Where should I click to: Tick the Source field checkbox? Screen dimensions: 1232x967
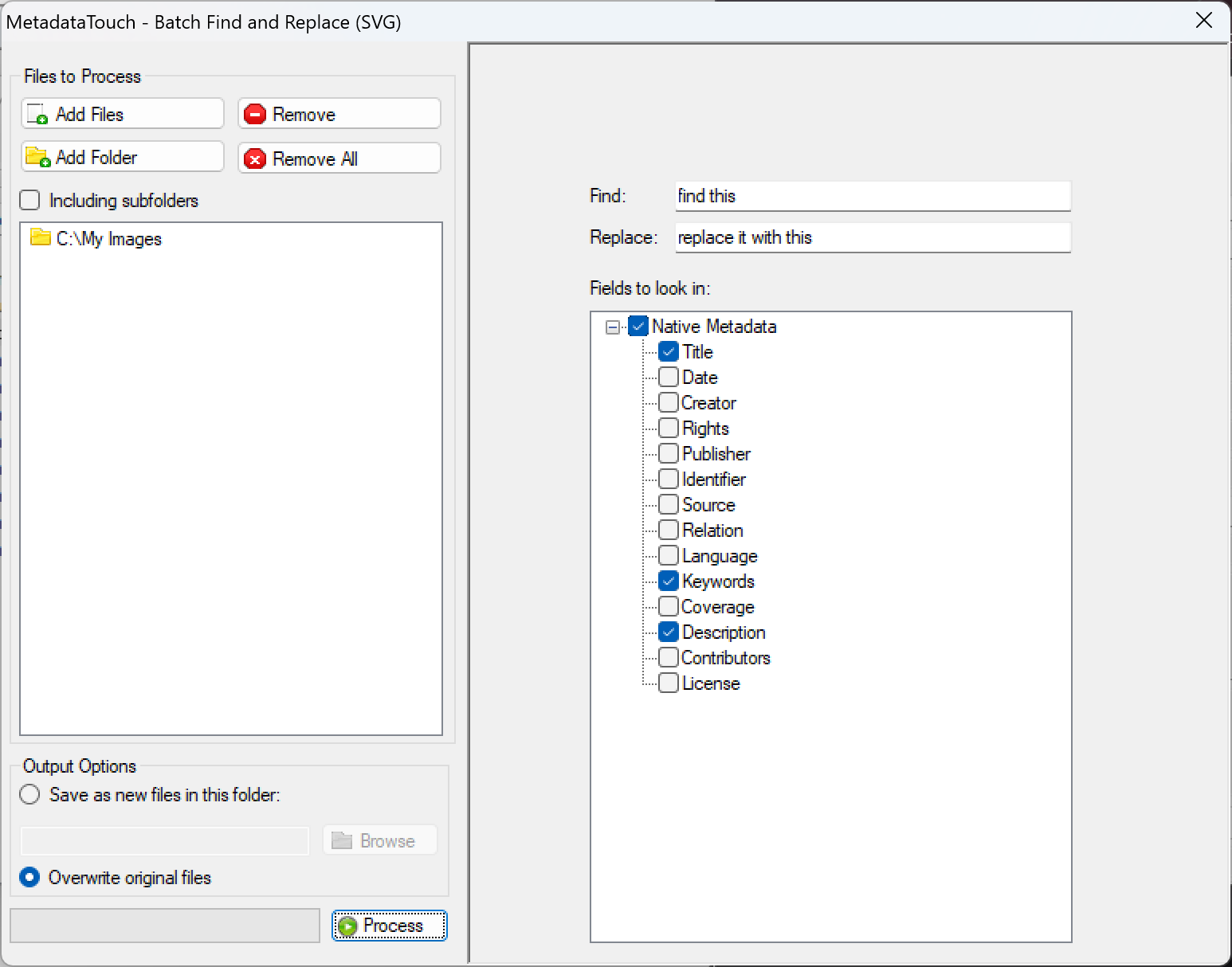(x=669, y=504)
